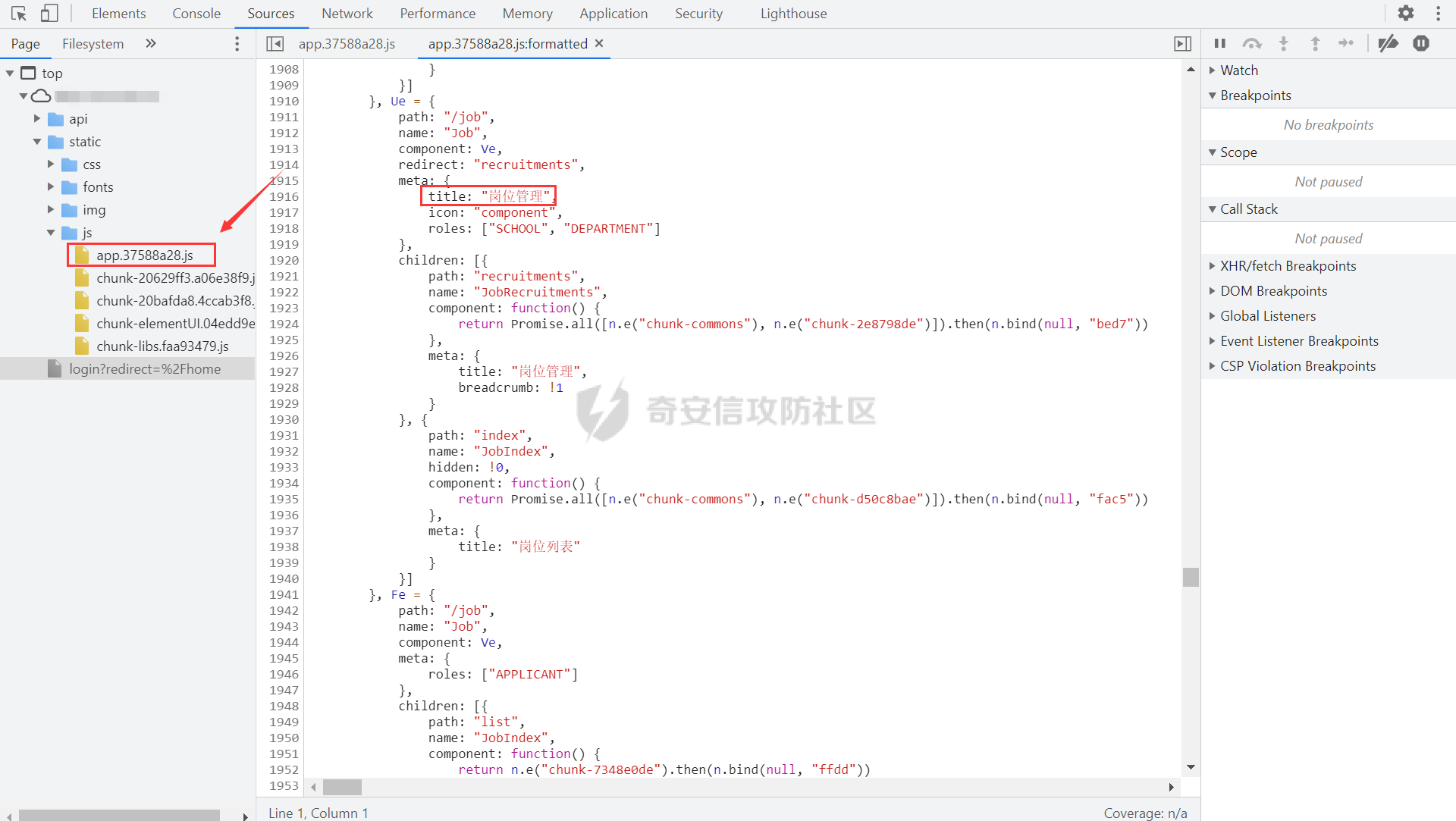Pause script execution

pos(1220,43)
